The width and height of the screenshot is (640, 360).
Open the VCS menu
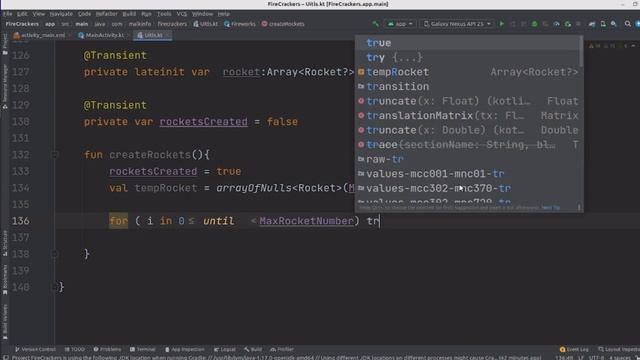coord(182,14)
